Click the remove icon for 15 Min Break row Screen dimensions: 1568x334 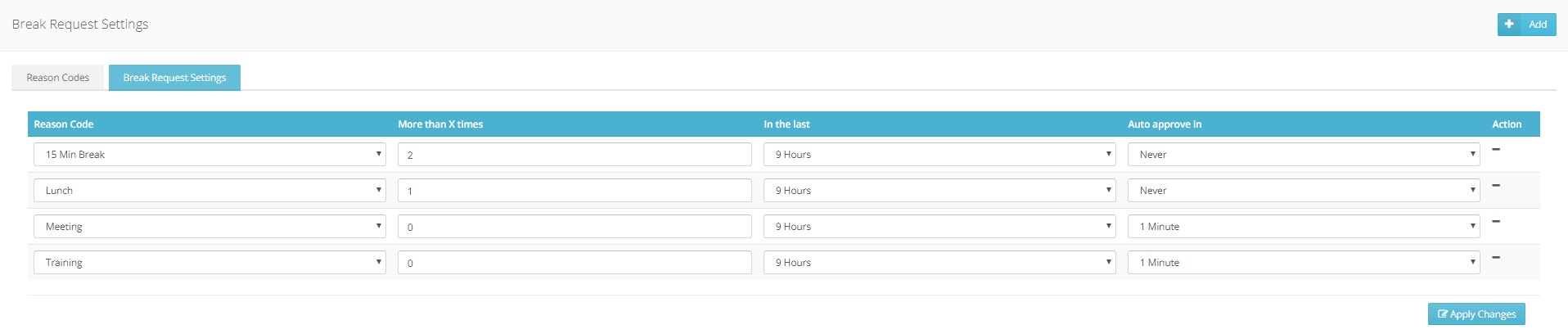click(x=1496, y=150)
